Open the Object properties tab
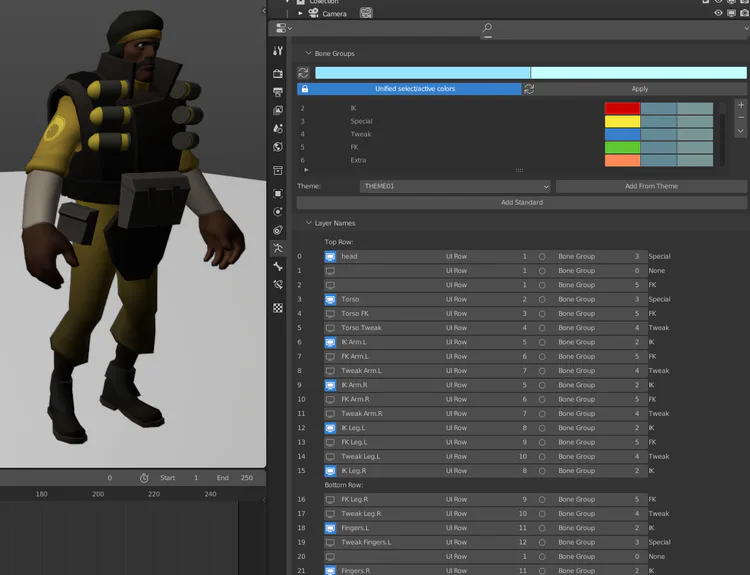Image resolution: width=750 pixels, height=575 pixels. (278, 193)
